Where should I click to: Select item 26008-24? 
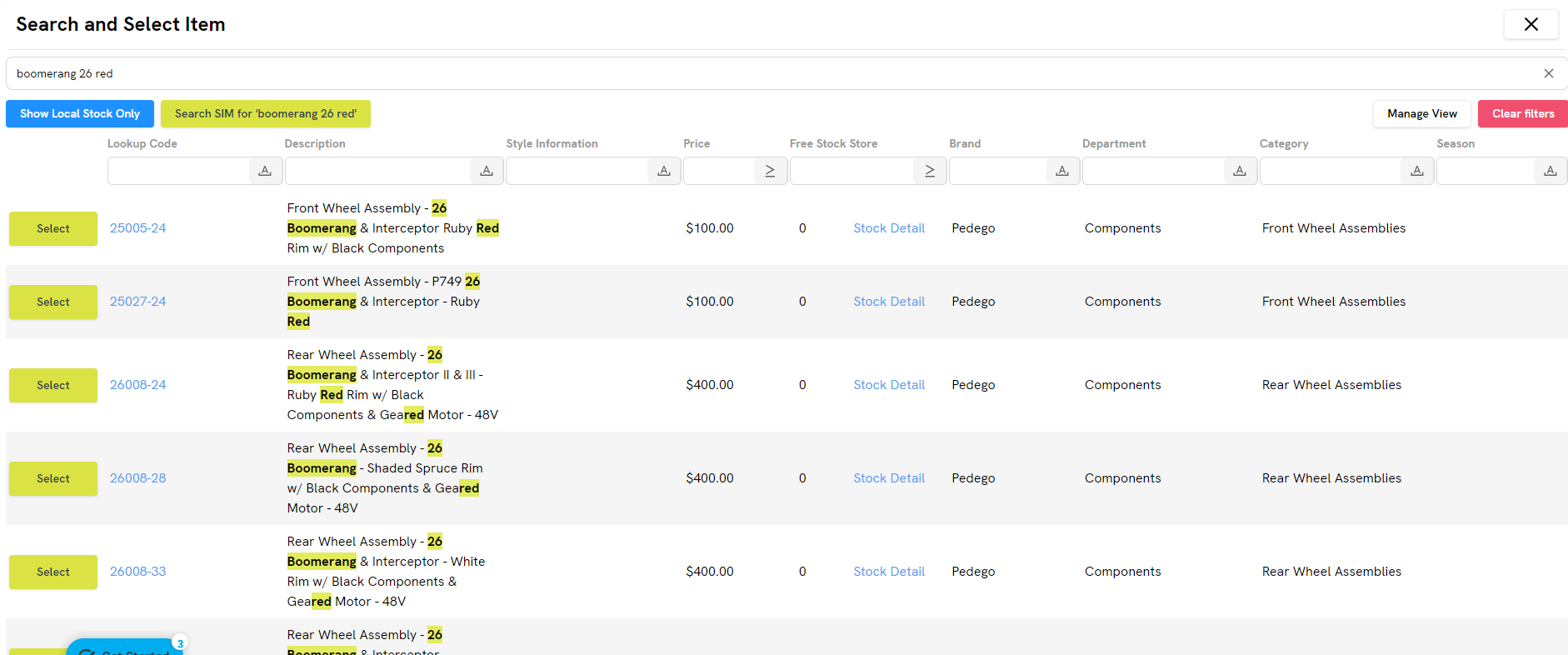53,385
